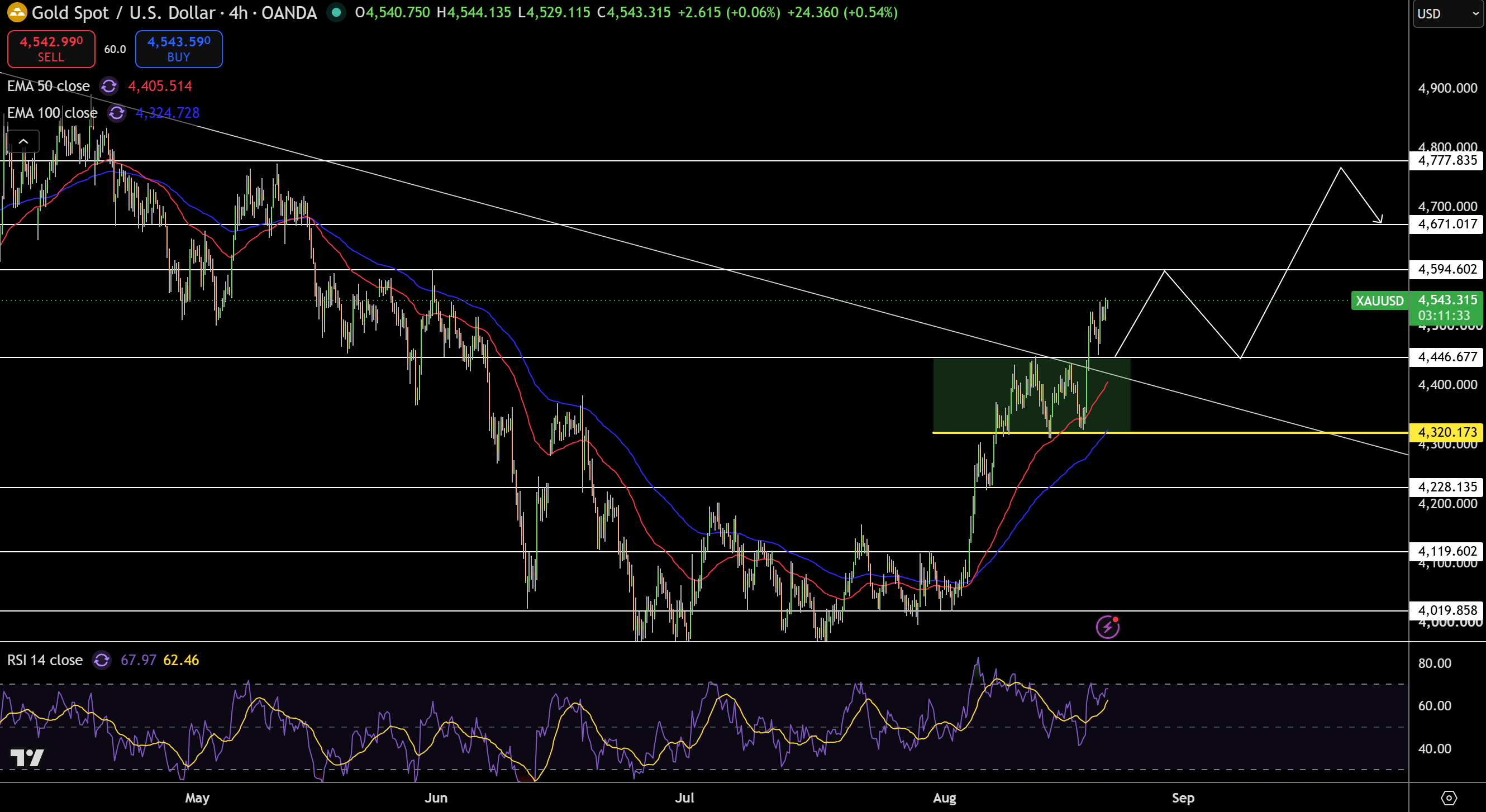
Task: Click the Jul label on time axis
Action: tap(685, 797)
